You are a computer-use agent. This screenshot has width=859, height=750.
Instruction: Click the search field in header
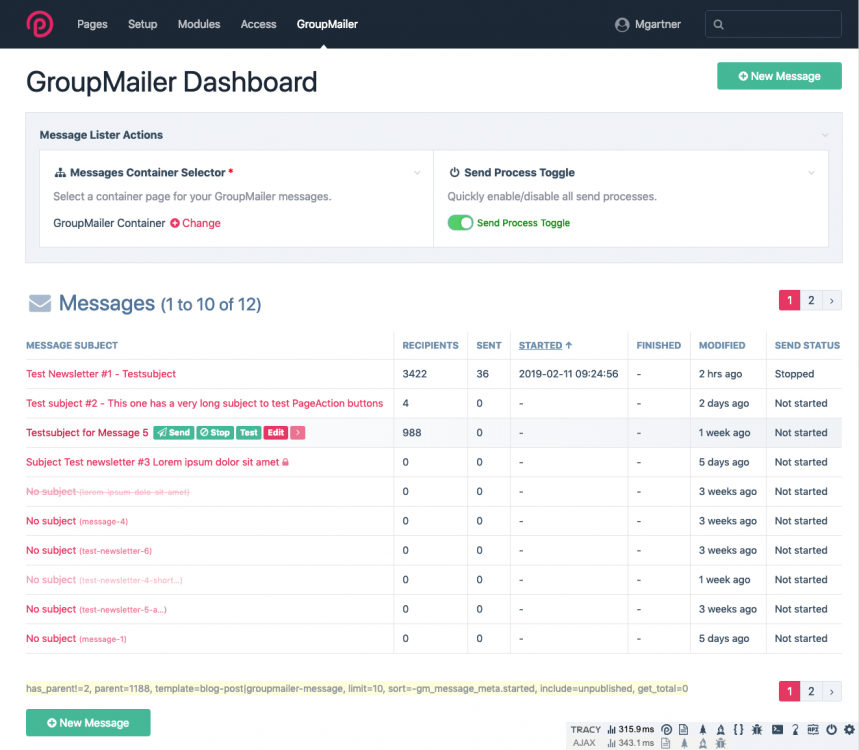click(x=773, y=24)
